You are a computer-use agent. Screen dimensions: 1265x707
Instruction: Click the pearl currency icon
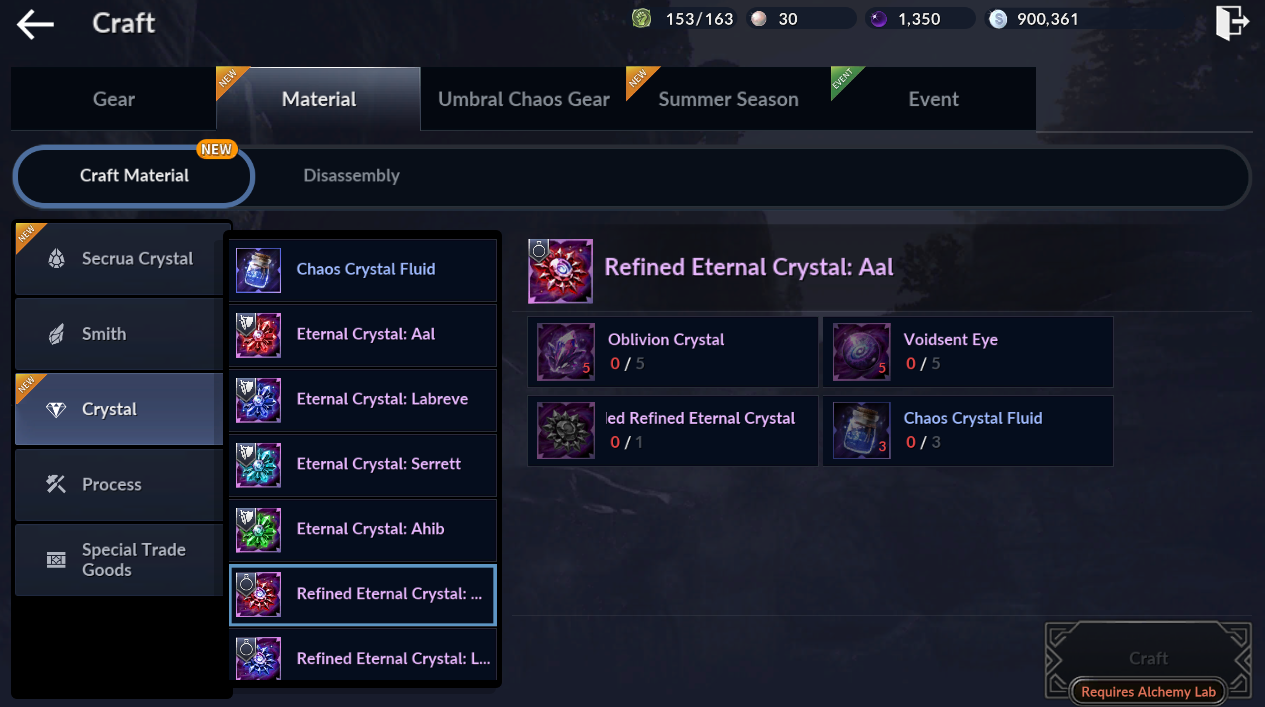(759, 19)
